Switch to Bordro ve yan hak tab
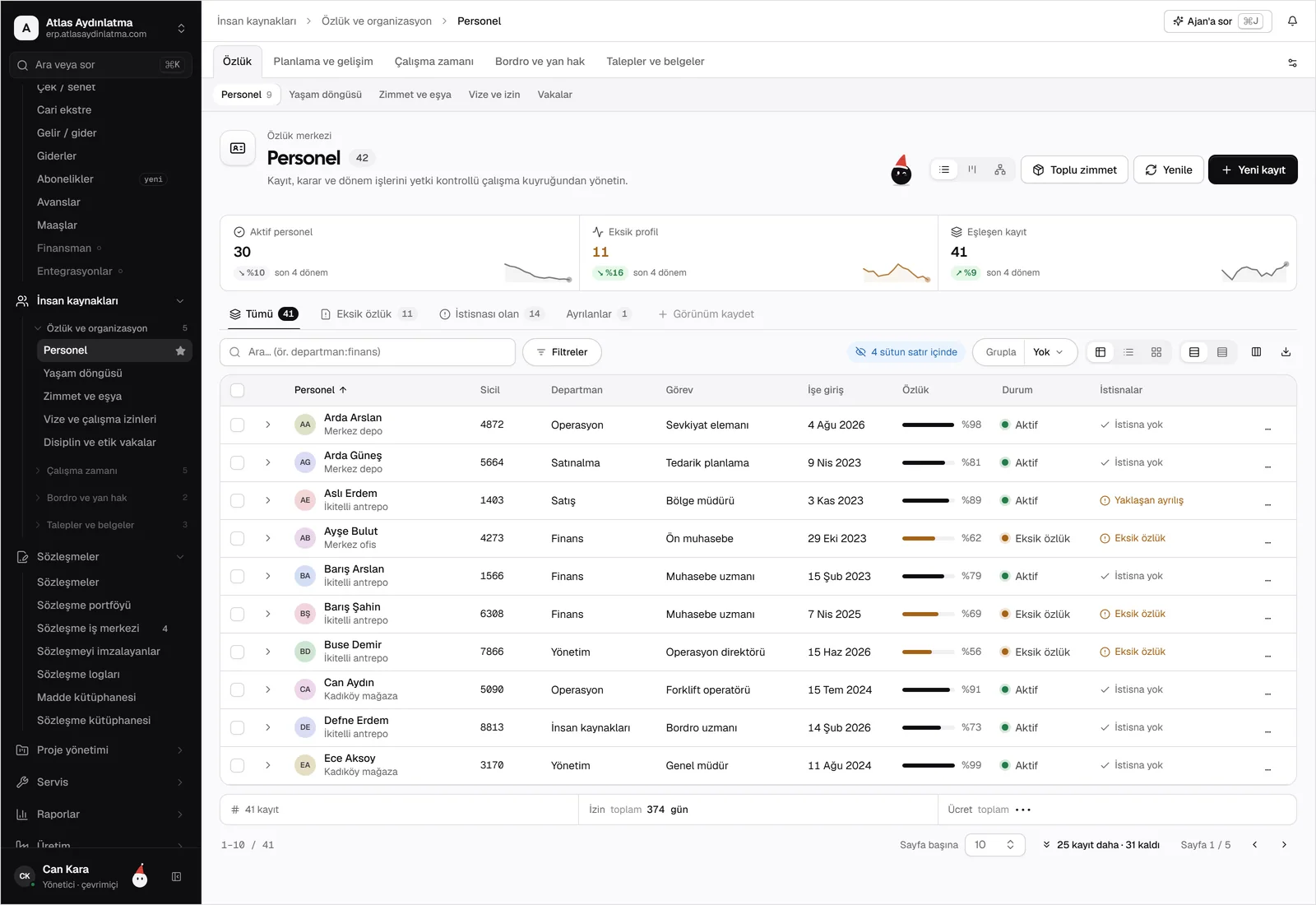The image size is (1316, 905). [x=540, y=62]
